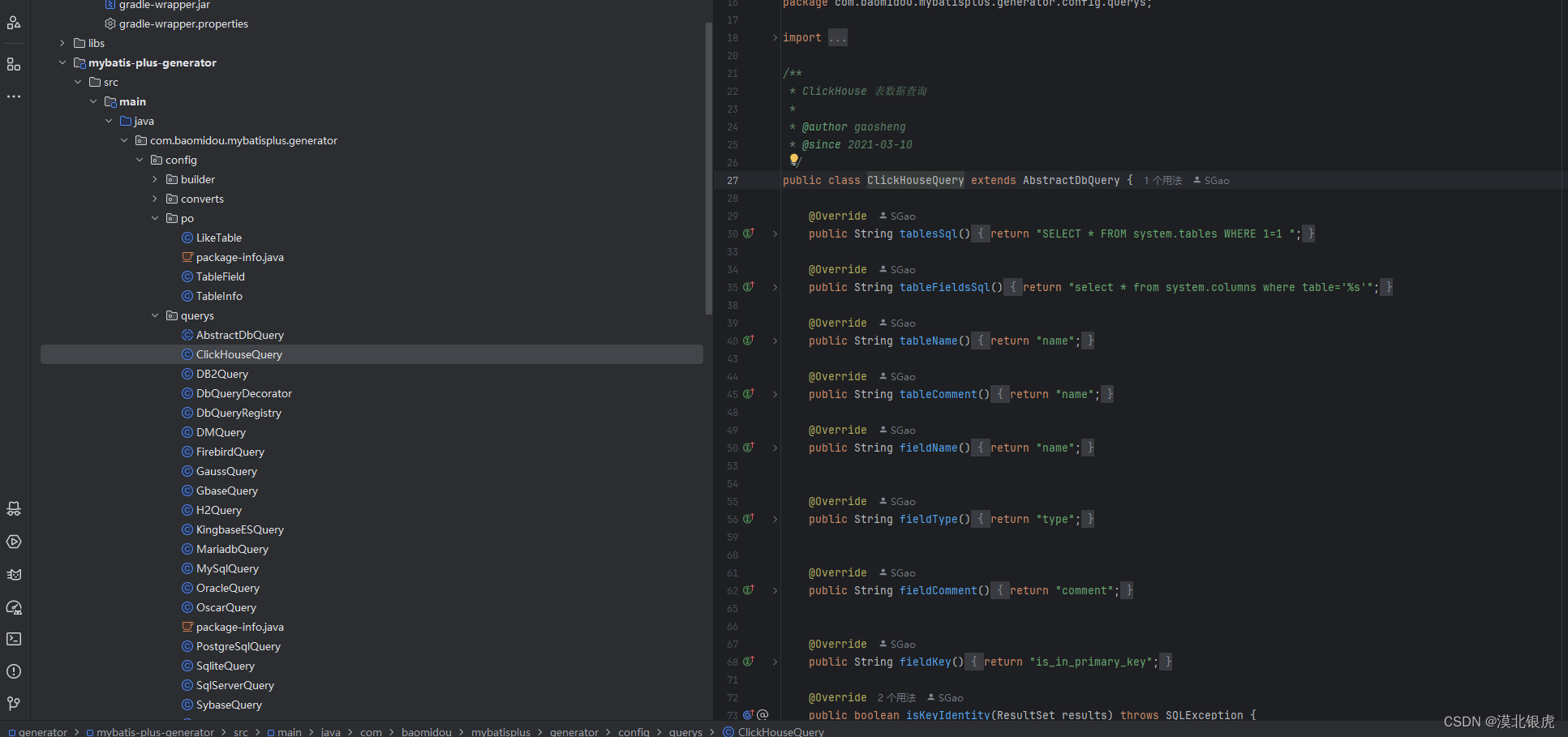Click the project tree vertical scrollbar
The height and width of the screenshot is (737, 1568).
[x=708, y=169]
